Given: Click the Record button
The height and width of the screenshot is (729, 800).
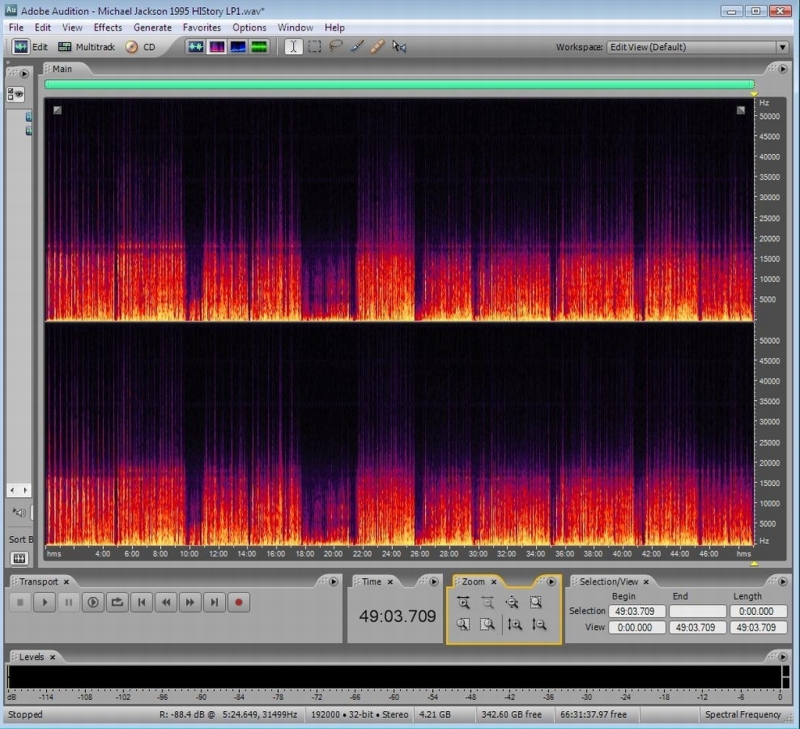Looking at the screenshot, I should click(x=238, y=602).
